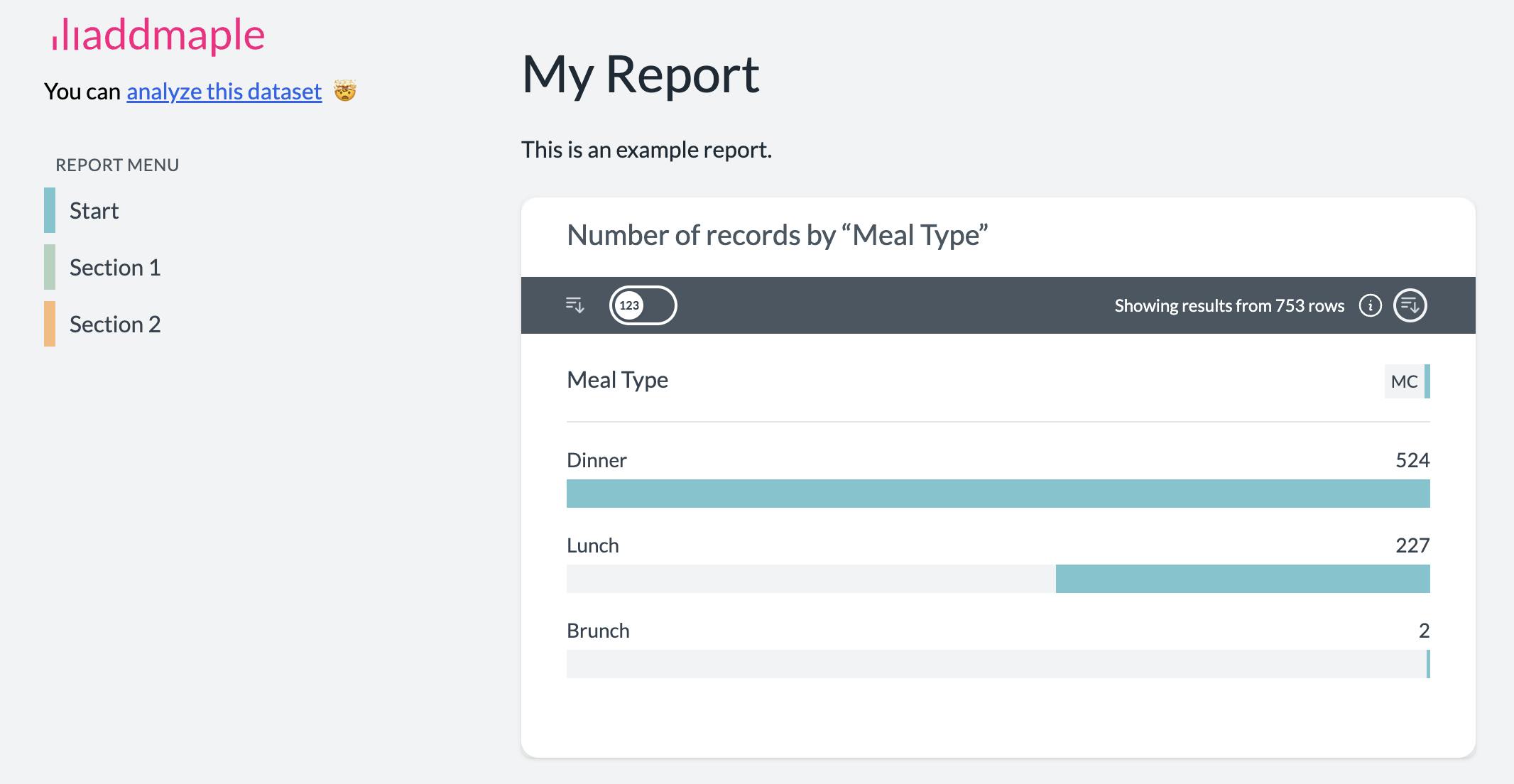Click the Dinner count value 524
Screen dimensions: 1514x784
click(x=1412, y=460)
